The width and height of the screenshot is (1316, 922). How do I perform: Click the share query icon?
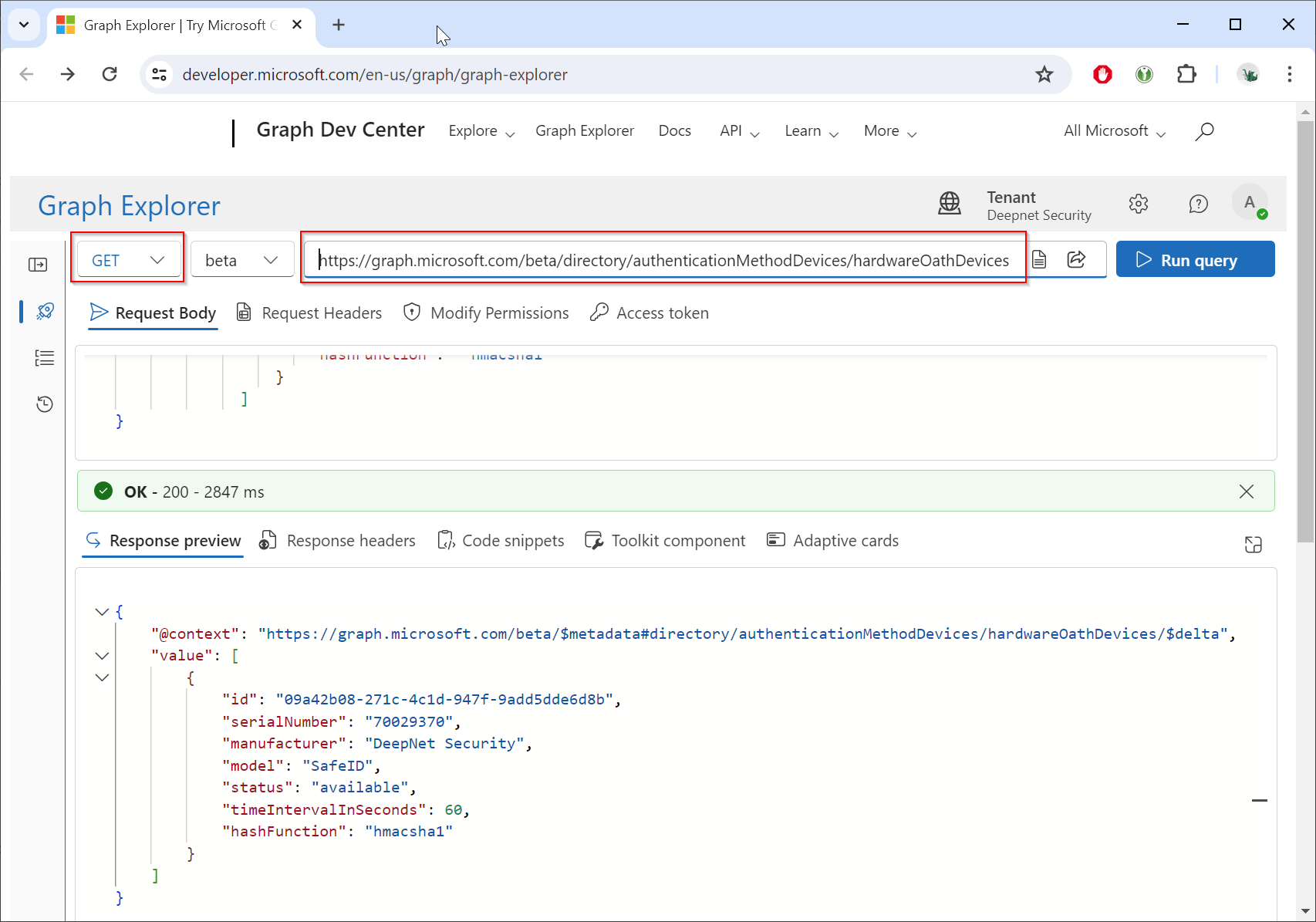pyautogui.click(x=1076, y=259)
